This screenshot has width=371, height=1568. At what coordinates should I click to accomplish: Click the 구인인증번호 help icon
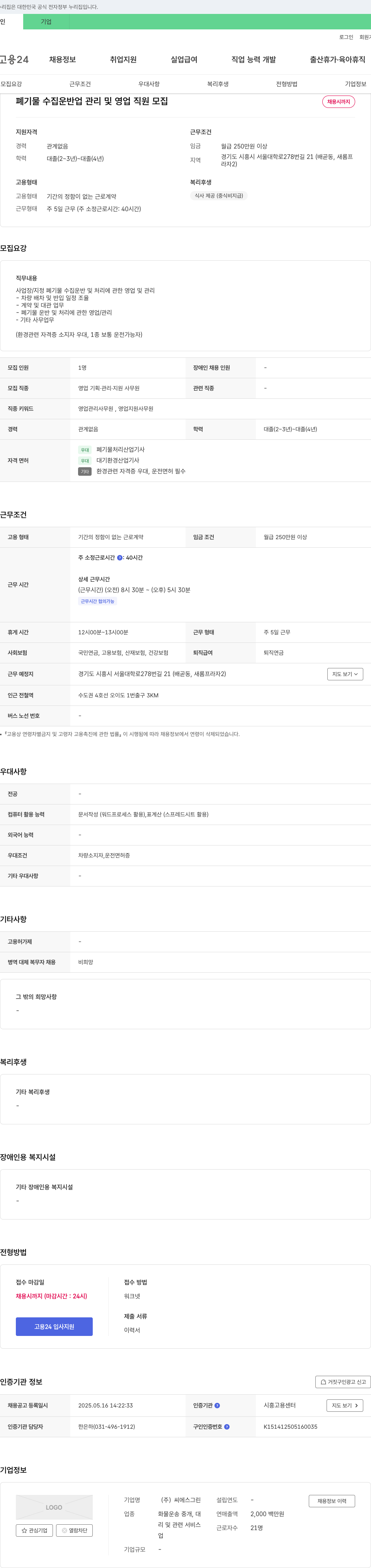tap(227, 1427)
